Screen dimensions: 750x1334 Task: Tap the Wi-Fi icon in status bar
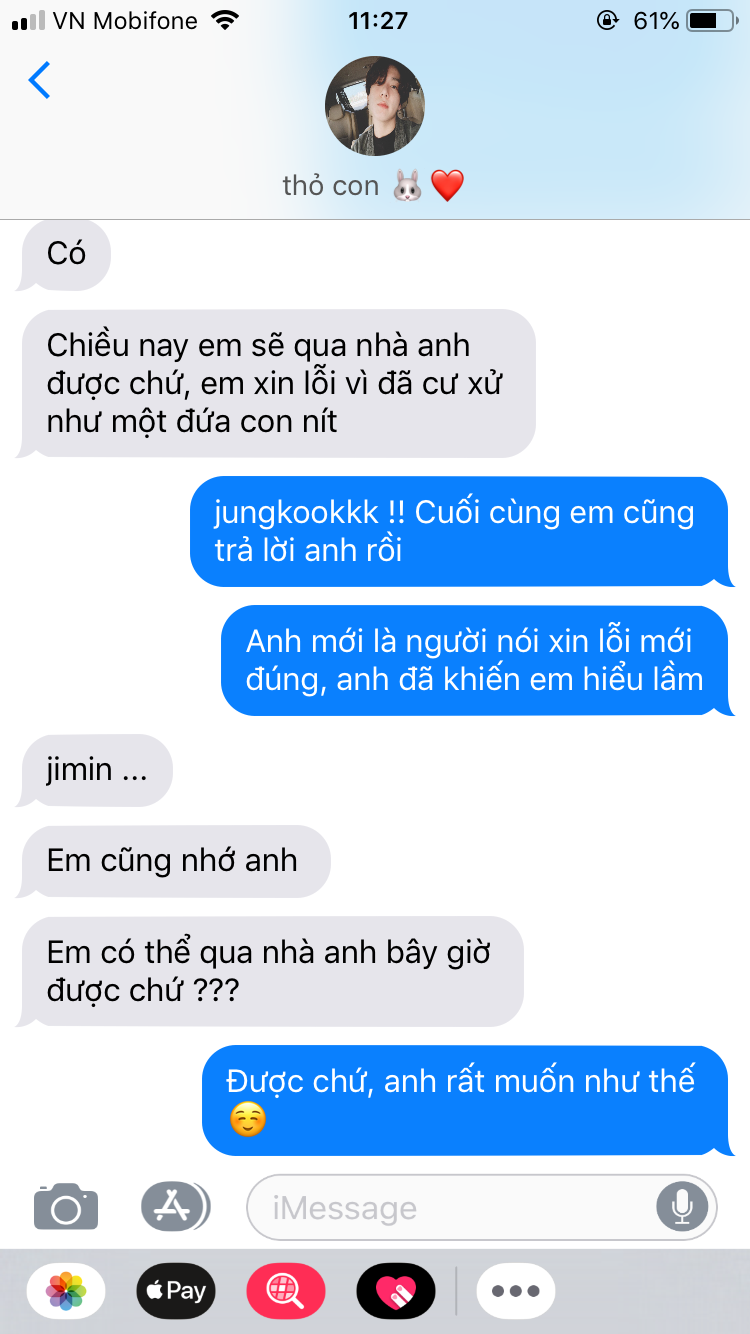[226, 20]
